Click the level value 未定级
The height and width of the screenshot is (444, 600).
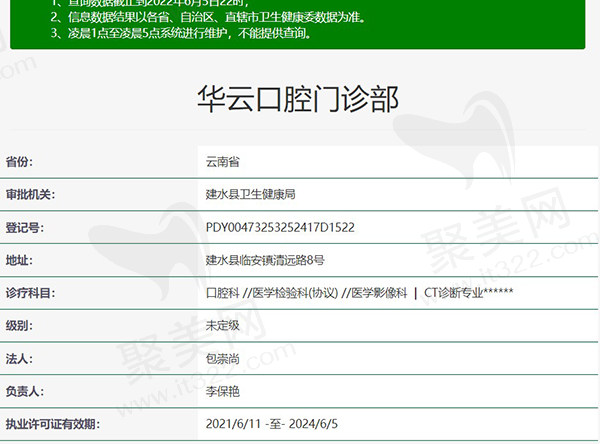pyautogui.click(x=223, y=326)
